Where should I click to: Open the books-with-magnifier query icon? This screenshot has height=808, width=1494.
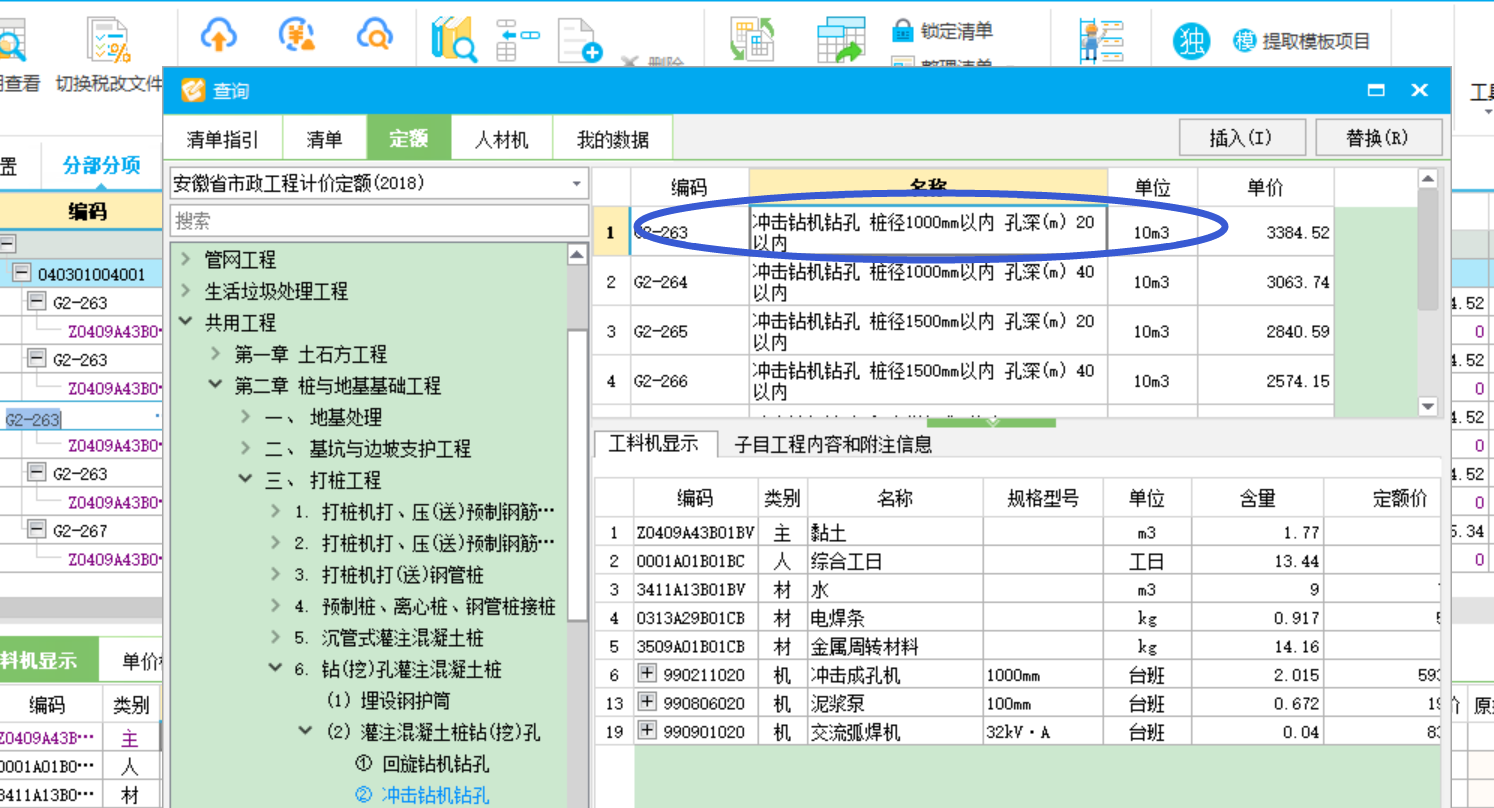453,38
